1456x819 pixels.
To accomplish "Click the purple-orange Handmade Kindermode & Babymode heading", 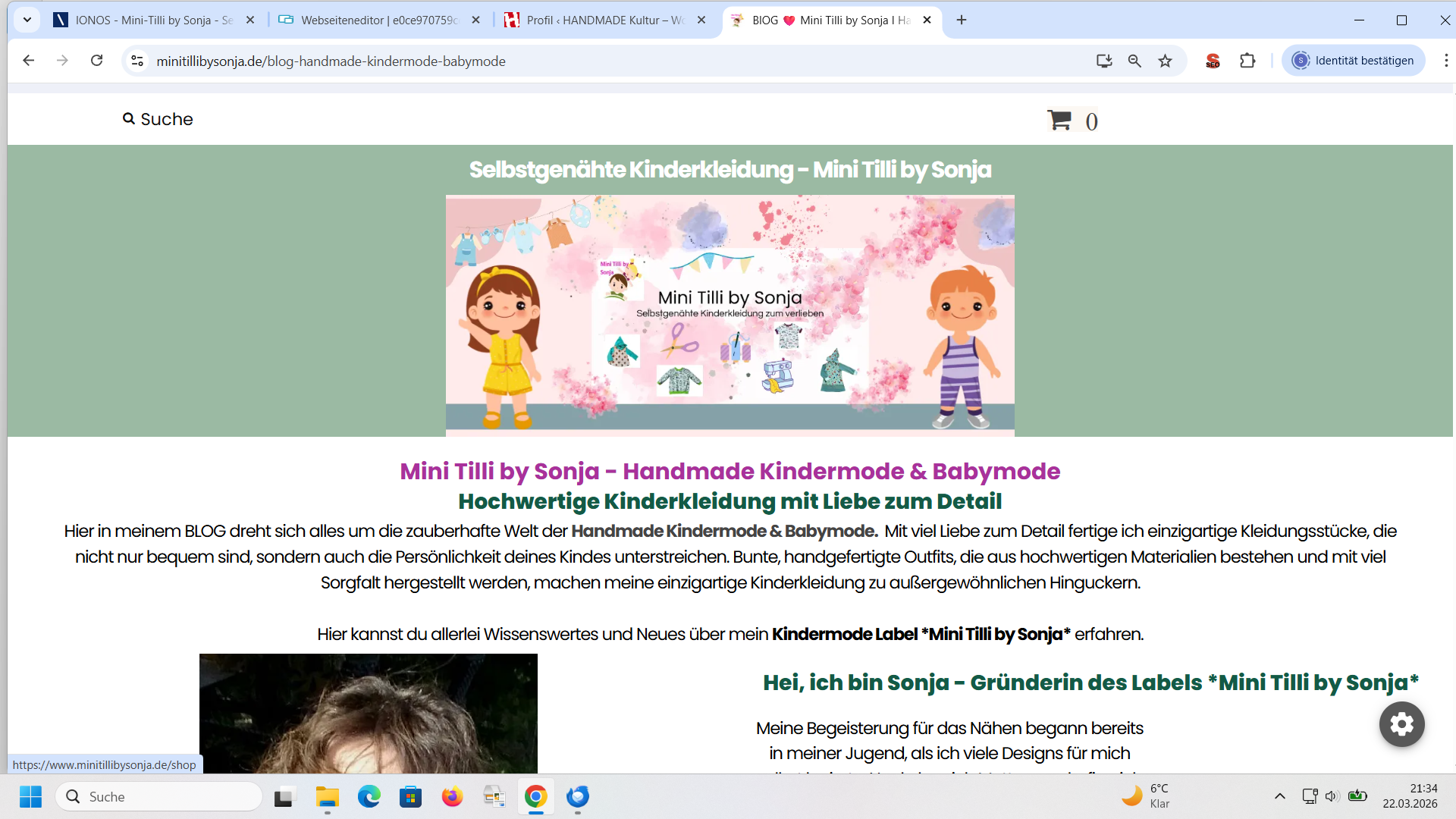I will point(730,471).
